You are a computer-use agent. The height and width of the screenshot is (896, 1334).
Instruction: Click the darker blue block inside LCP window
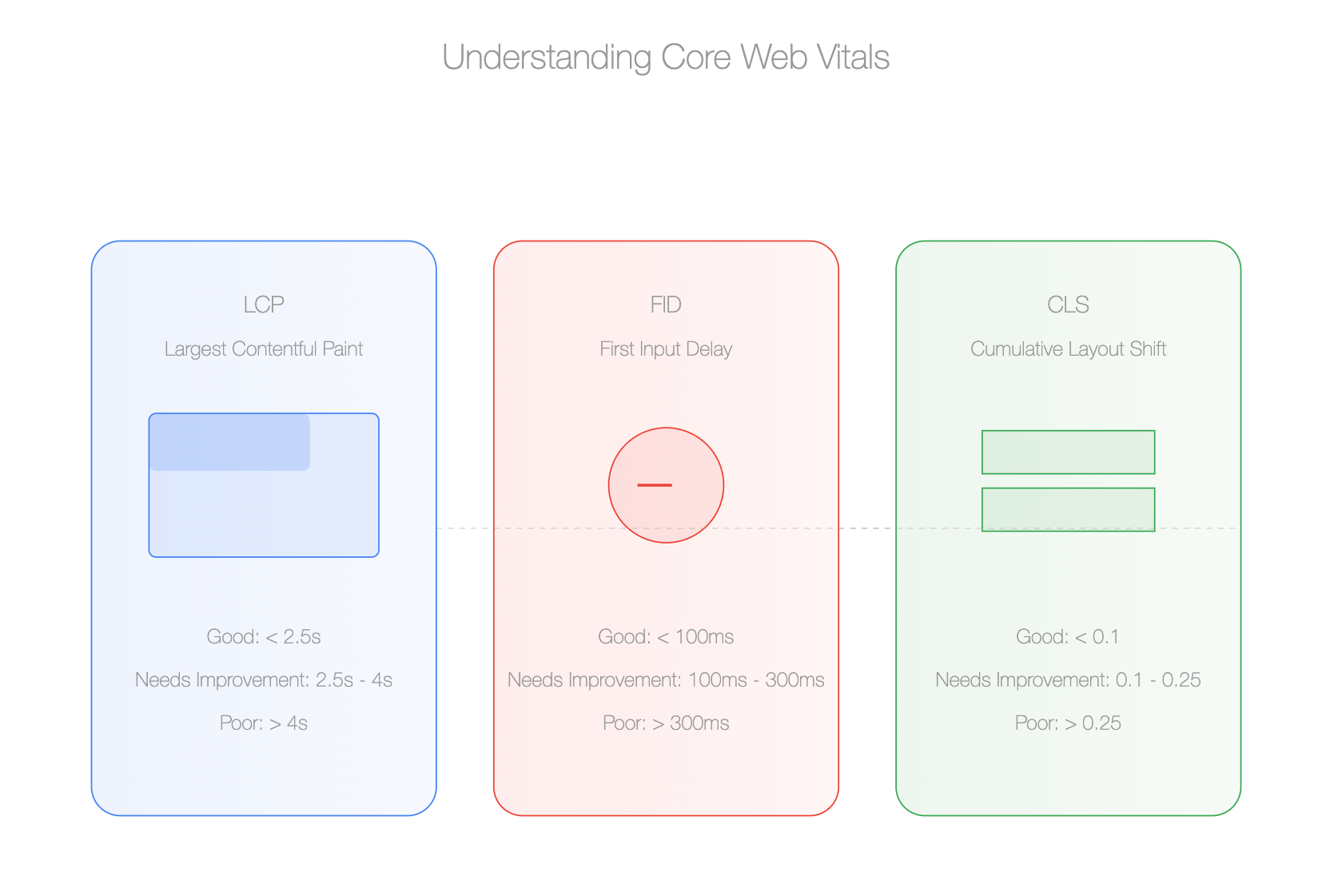coord(229,442)
